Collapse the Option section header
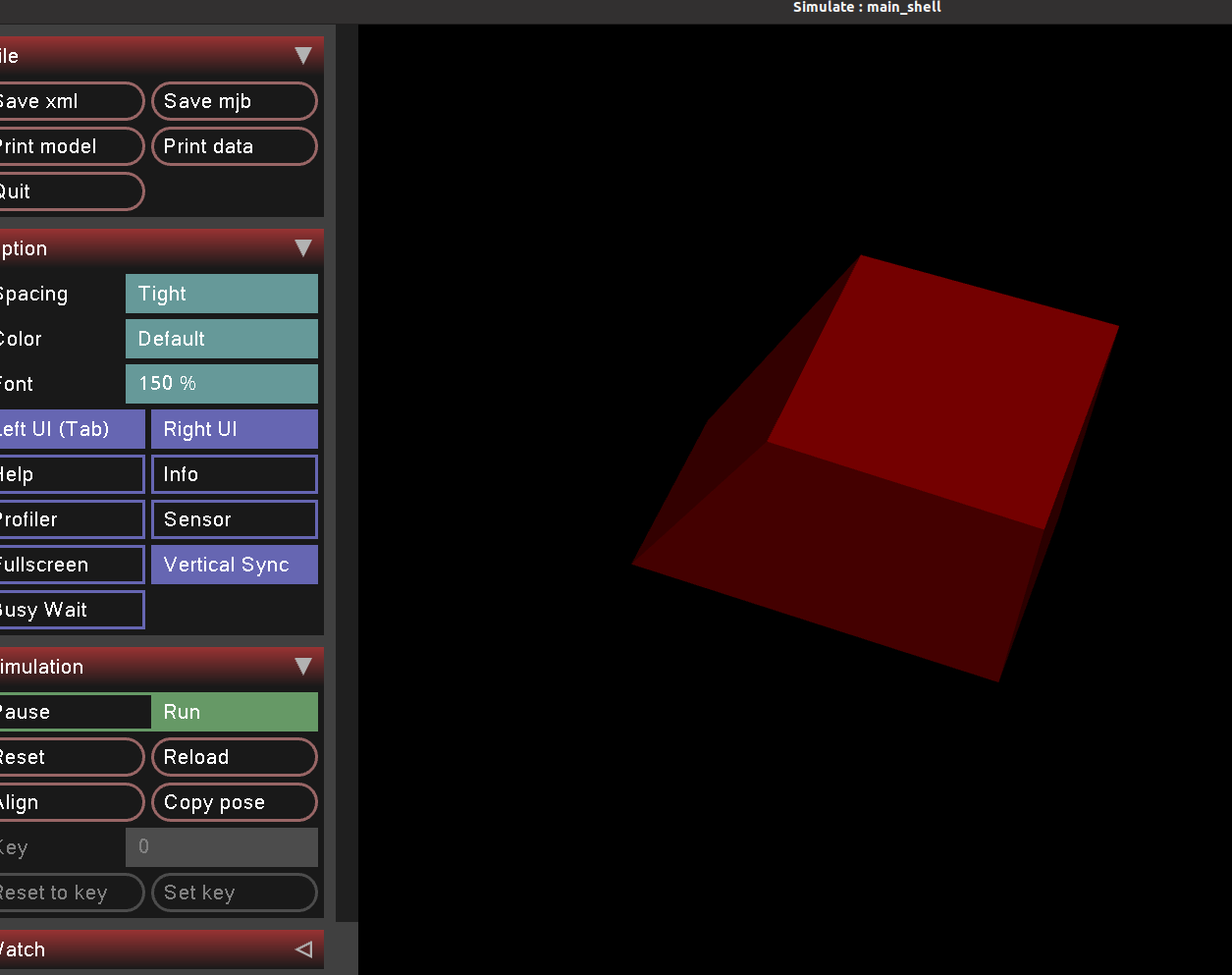The height and width of the screenshot is (975, 1232). click(303, 248)
